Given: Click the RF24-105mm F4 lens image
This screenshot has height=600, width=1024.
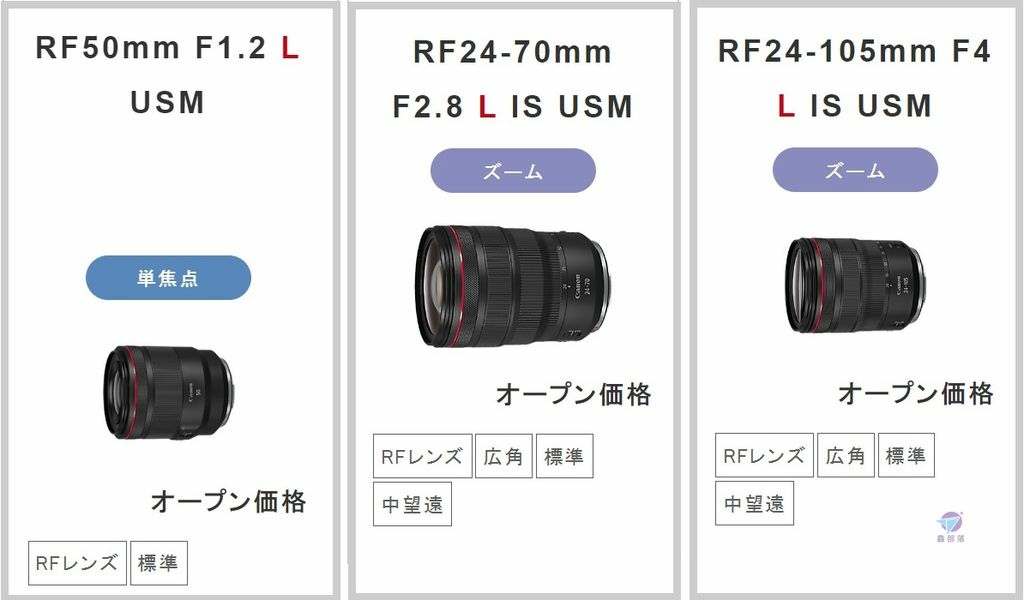Looking at the screenshot, I should pos(856,285).
